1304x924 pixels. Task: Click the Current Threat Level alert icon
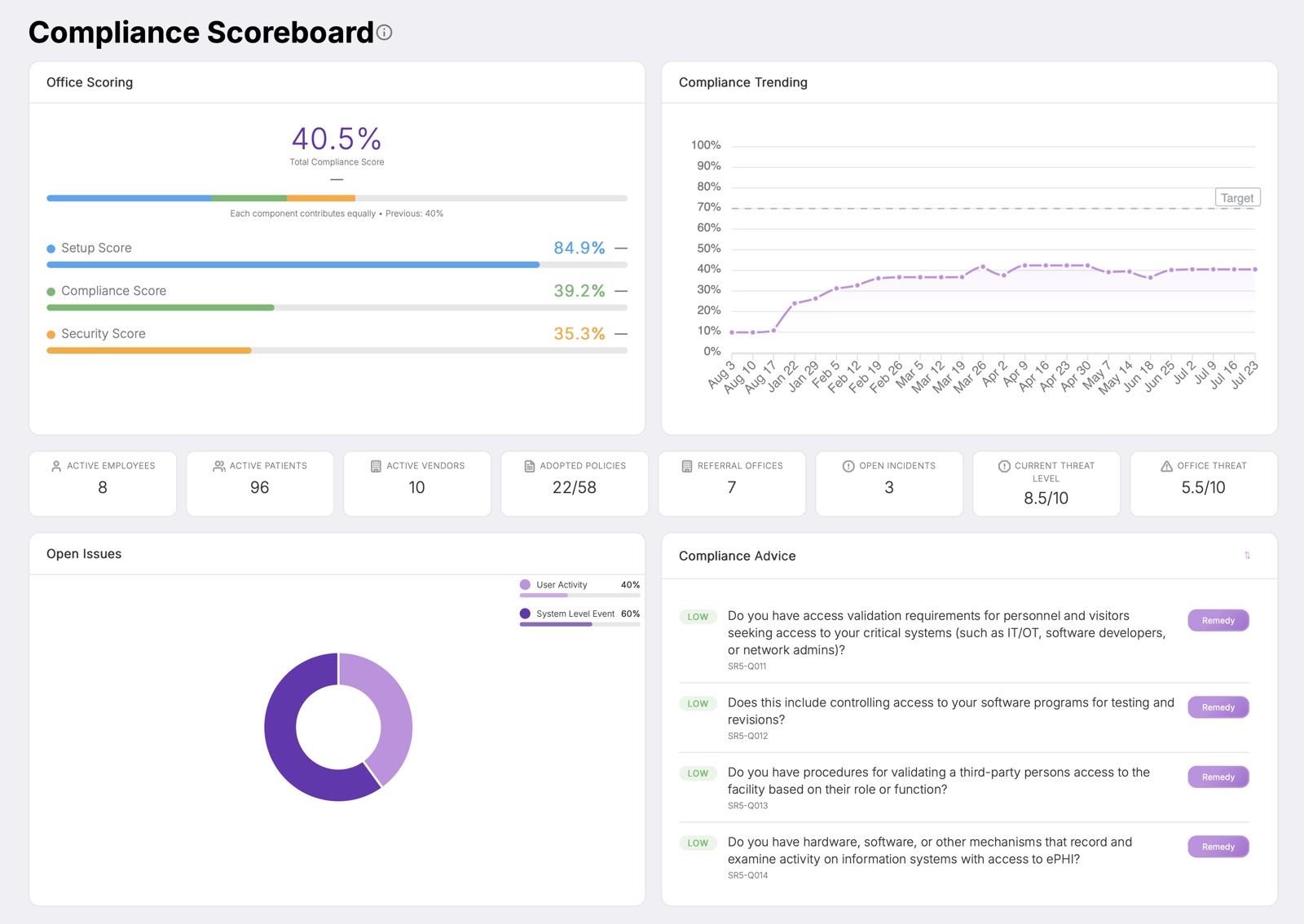pos(1004,466)
